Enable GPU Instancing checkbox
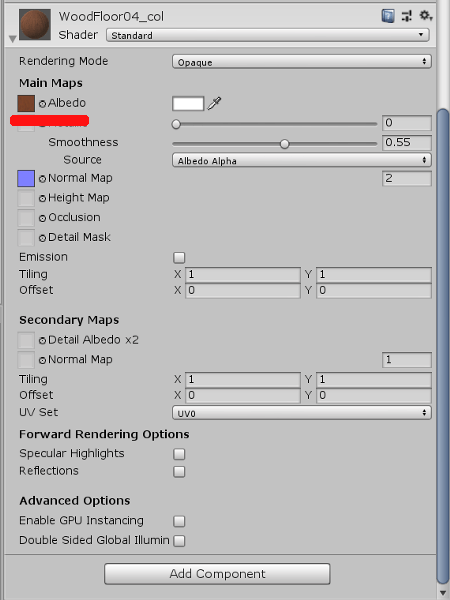 click(179, 521)
